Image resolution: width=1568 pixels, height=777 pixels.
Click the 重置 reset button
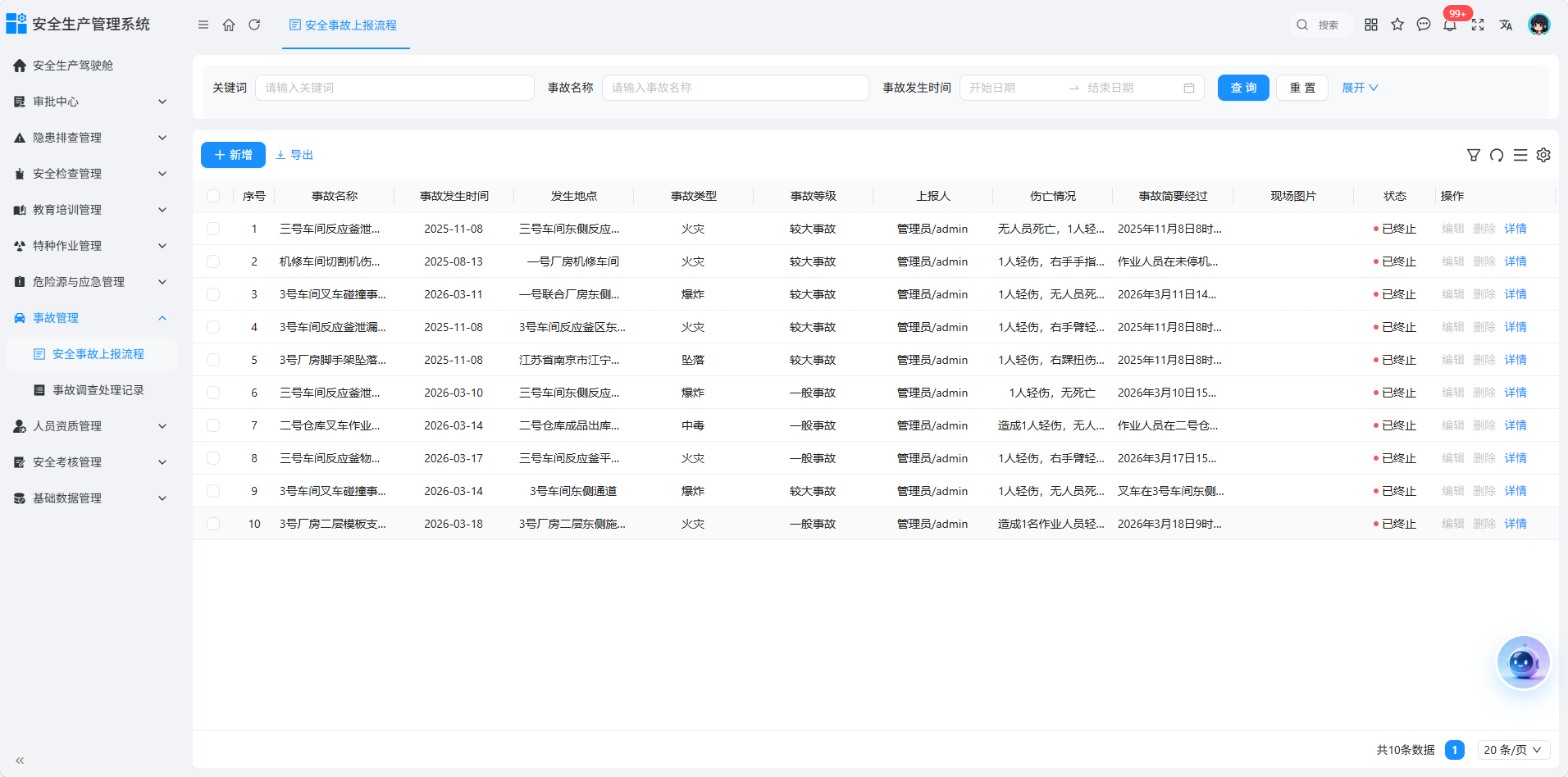(x=1302, y=88)
